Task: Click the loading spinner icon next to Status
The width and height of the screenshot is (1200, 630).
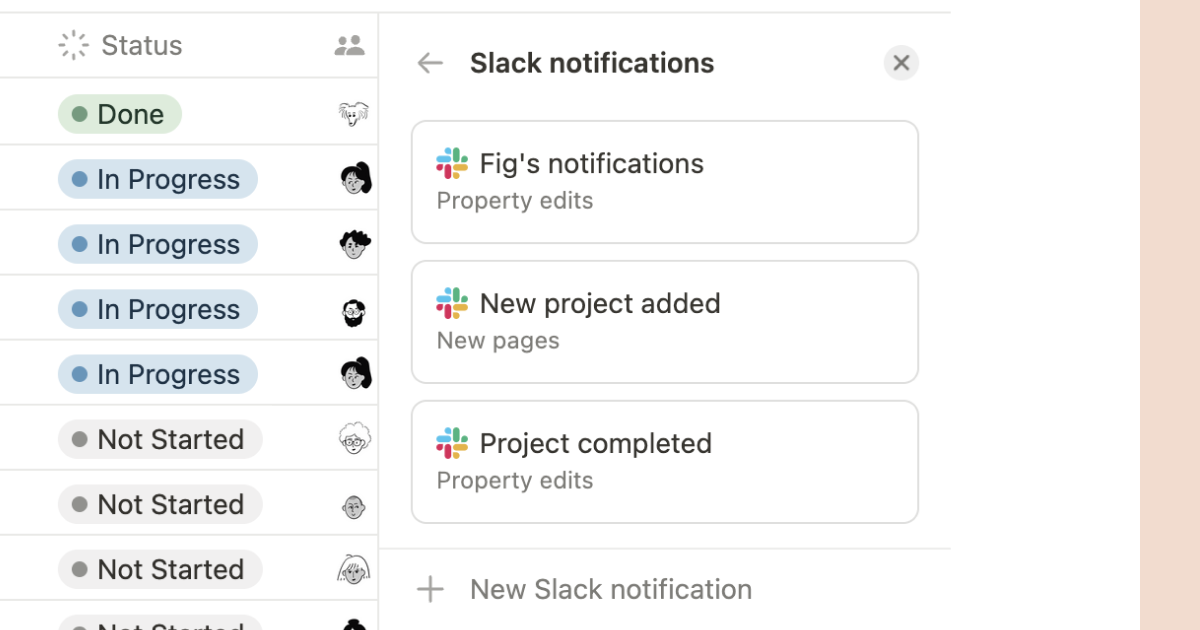Action: click(x=73, y=45)
